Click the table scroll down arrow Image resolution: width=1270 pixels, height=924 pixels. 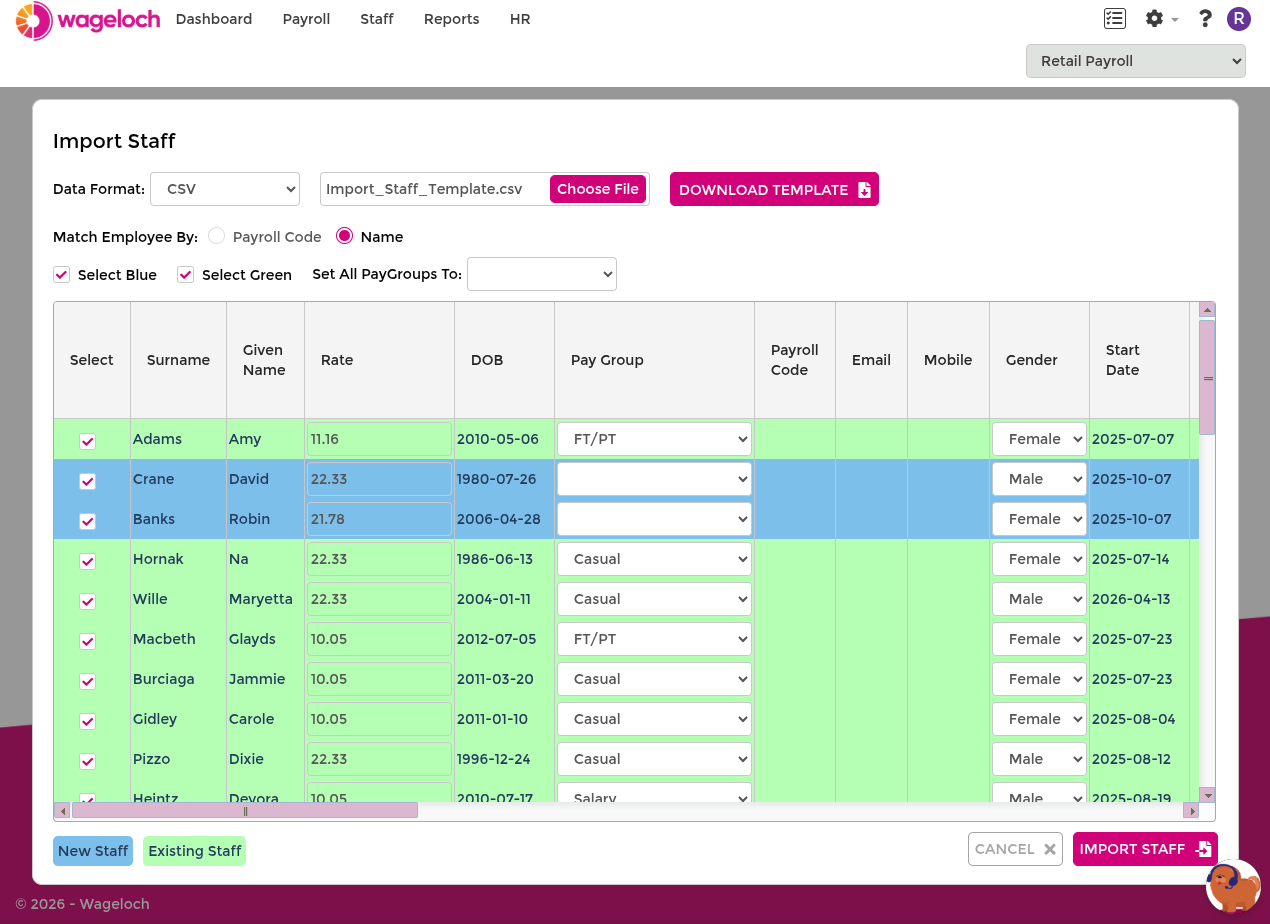click(x=1207, y=795)
